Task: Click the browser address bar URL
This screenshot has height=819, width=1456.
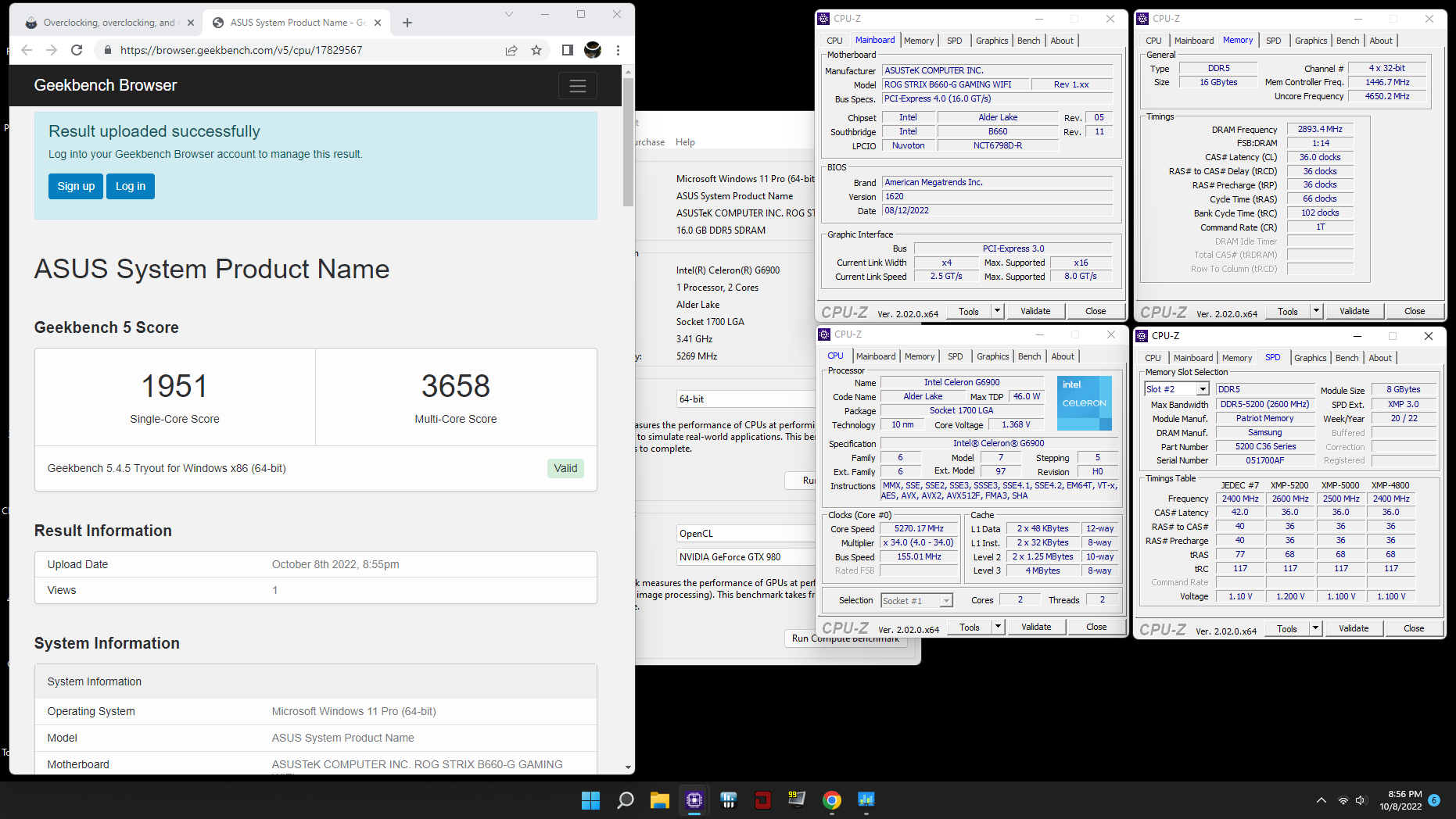Action: click(x=241, y=50)
